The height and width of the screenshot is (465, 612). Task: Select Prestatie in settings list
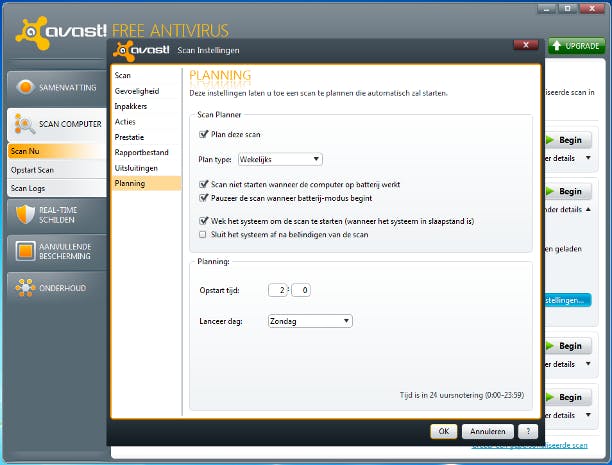[146, 137]
